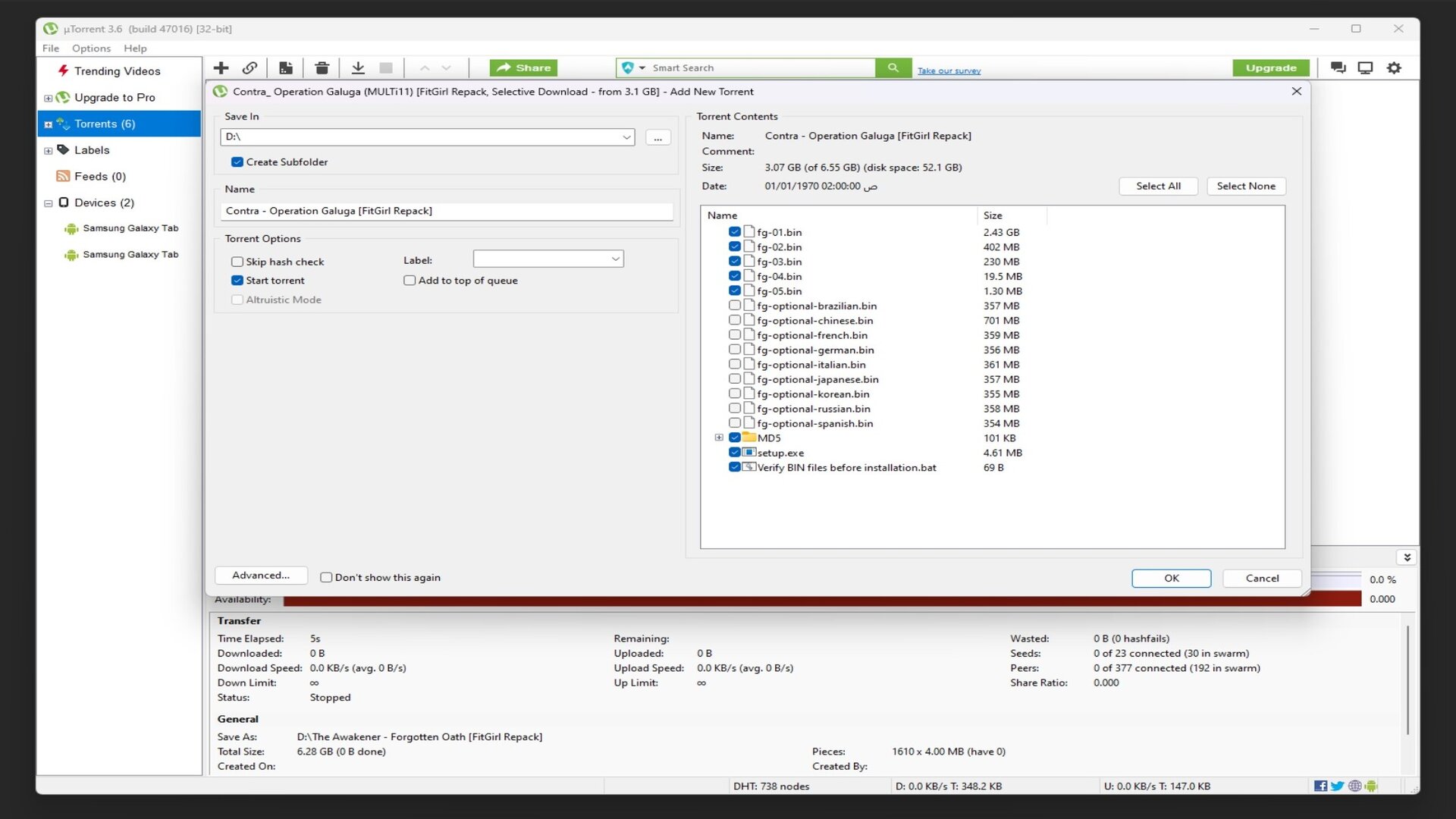
Task: Click the globe icon in status bar
Action: click(1354, 786)
